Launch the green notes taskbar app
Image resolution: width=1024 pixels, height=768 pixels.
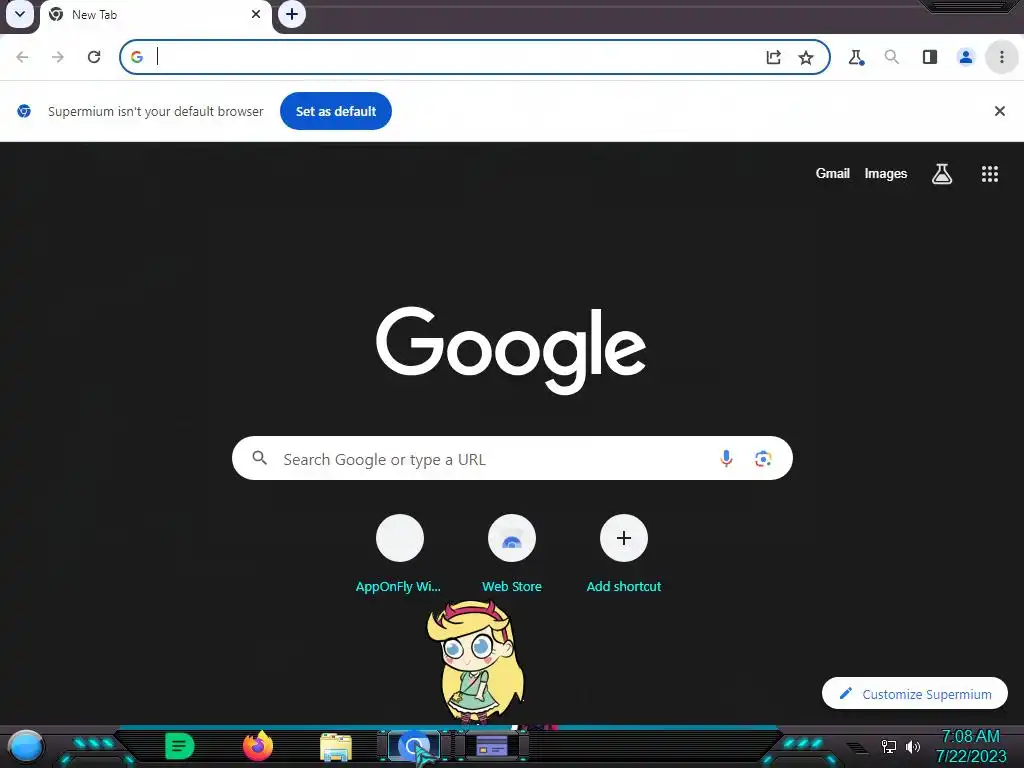180,746
